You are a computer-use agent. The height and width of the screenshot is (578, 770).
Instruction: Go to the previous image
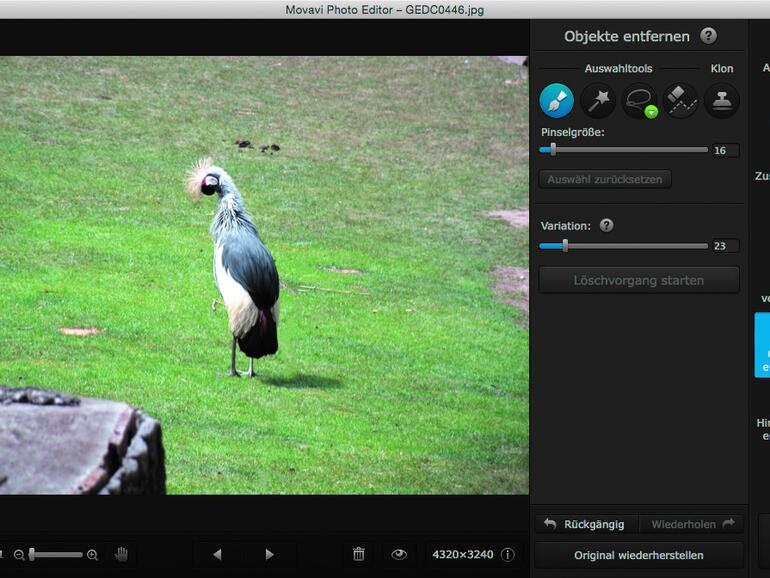[x=218, y=554]
